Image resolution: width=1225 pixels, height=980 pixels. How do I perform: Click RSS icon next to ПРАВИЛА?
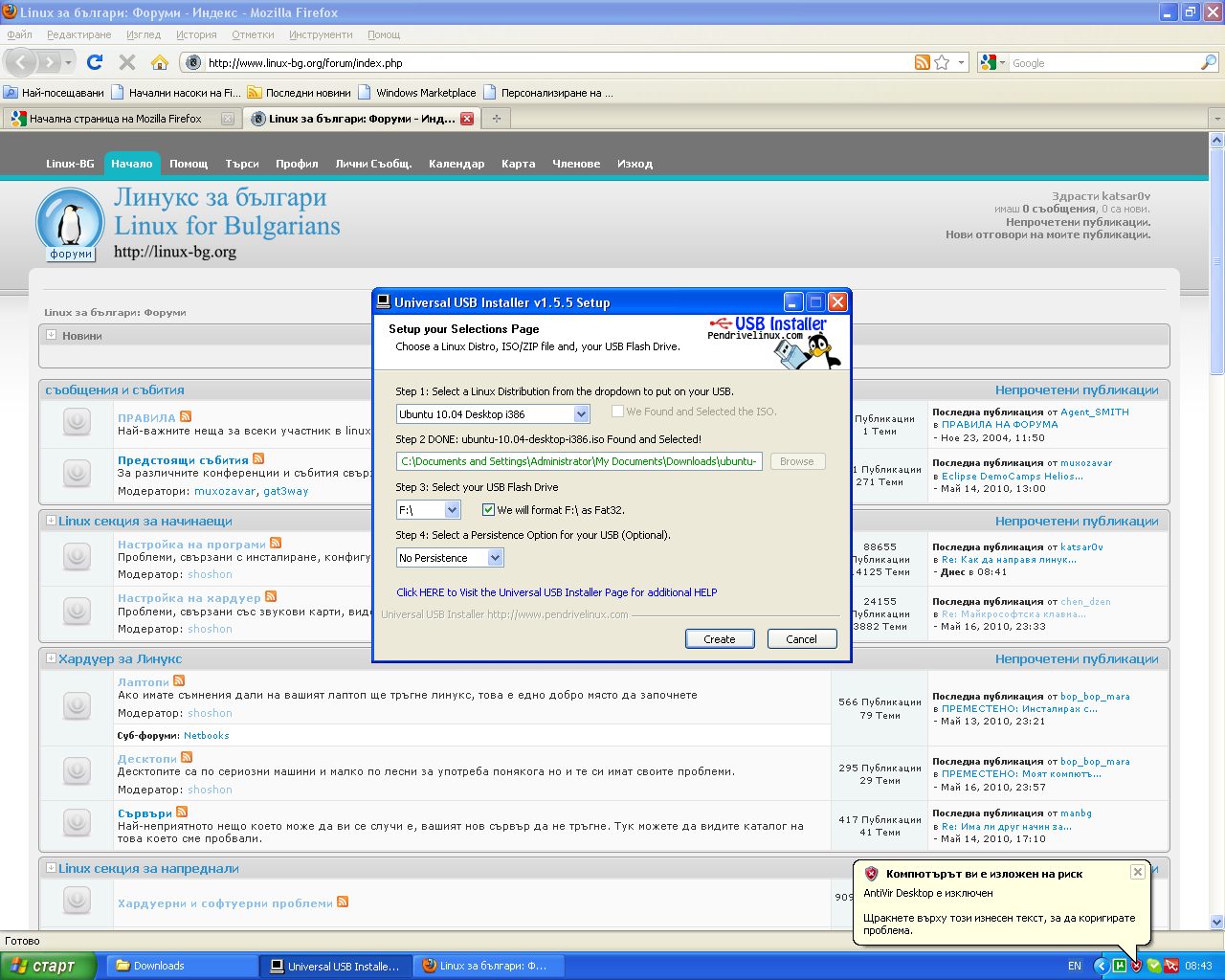click(186, 416)
